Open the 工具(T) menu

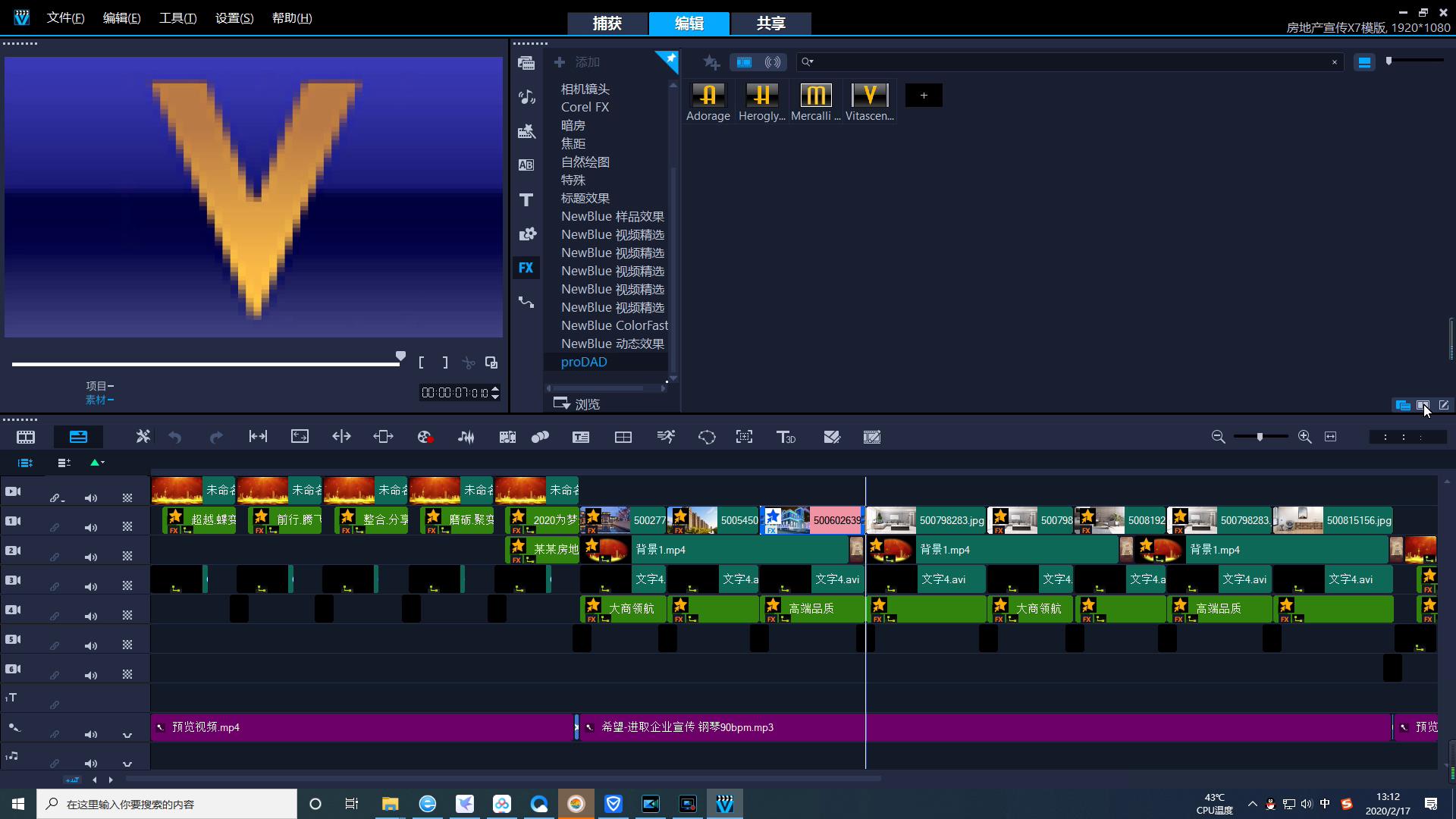pos(177,17)
